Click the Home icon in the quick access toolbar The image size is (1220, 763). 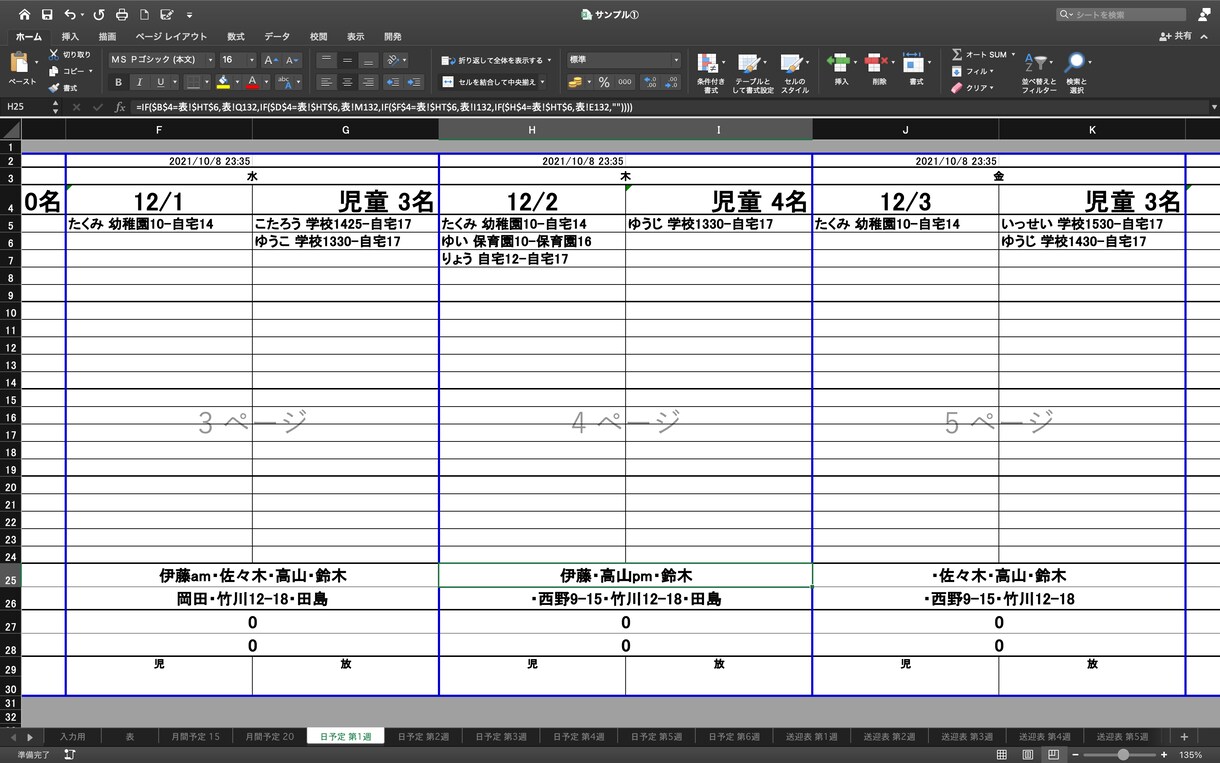[24, 15]
